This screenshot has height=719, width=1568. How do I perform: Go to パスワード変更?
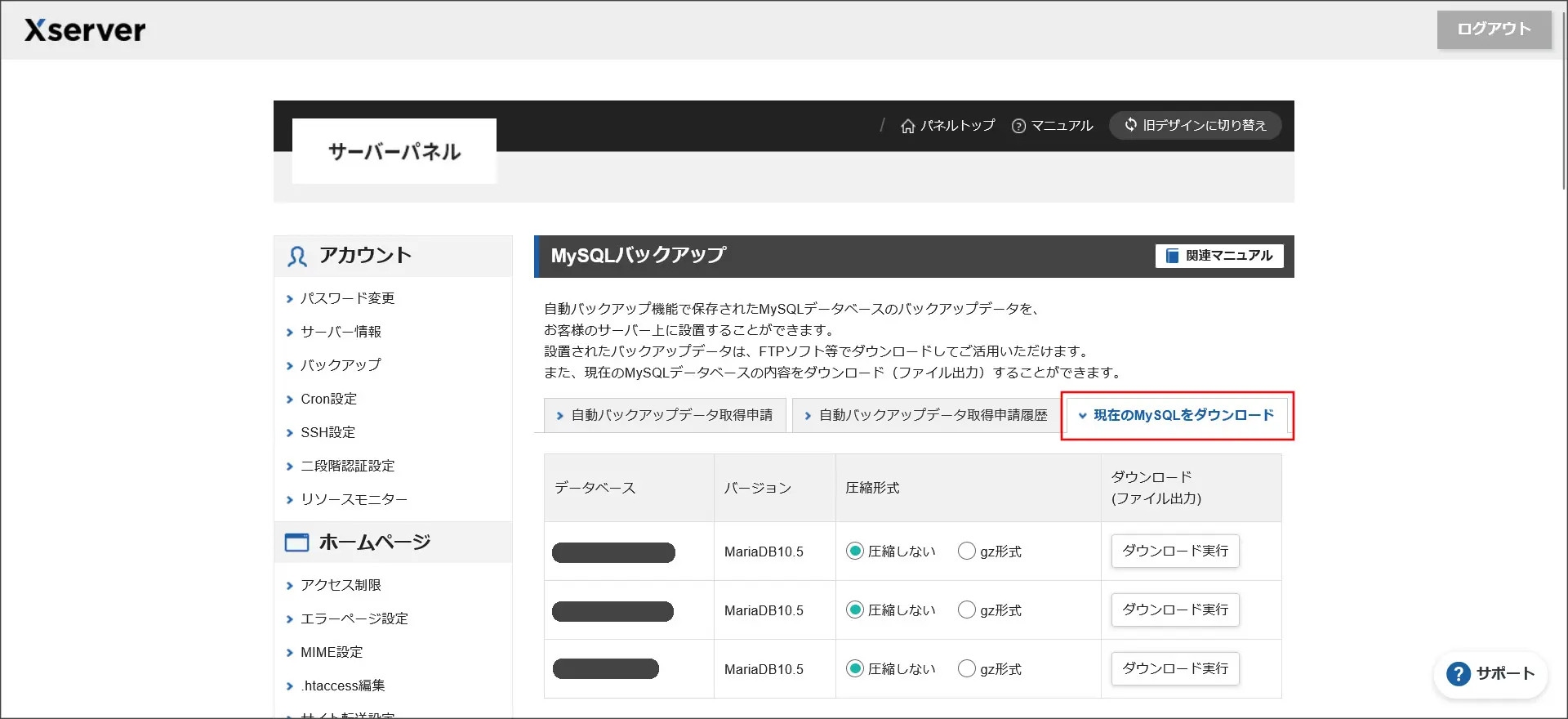(x=348, y=298)
